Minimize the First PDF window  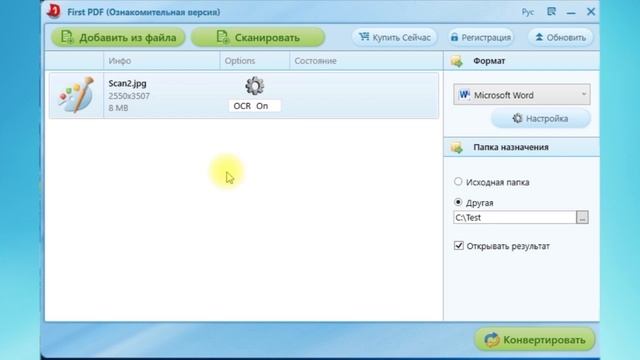tap(571, 13)
